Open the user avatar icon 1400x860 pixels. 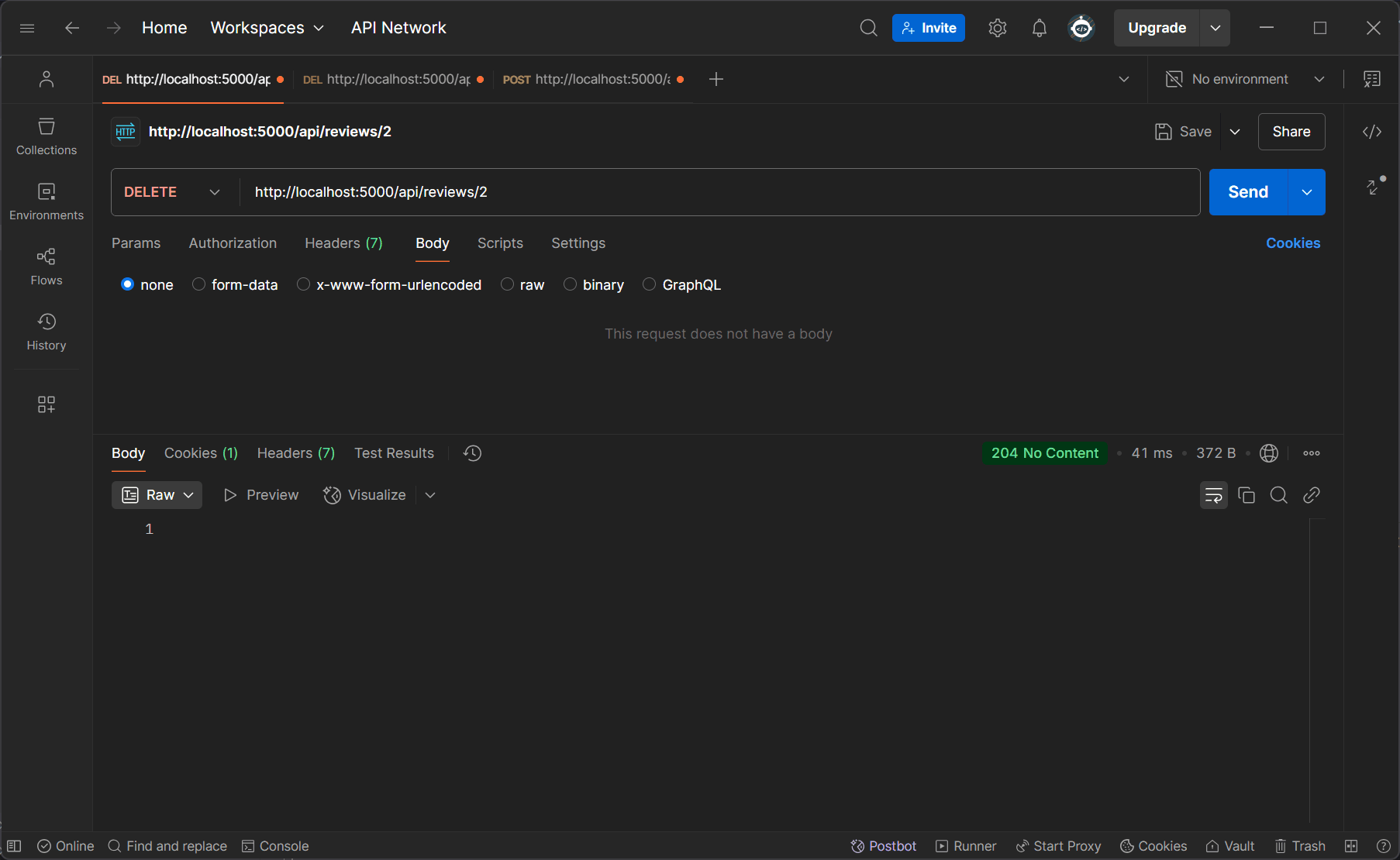[x=1081, y=28]
